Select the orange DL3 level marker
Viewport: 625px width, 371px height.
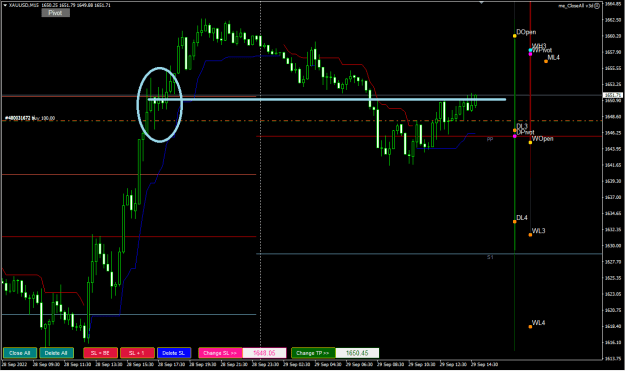515,130
